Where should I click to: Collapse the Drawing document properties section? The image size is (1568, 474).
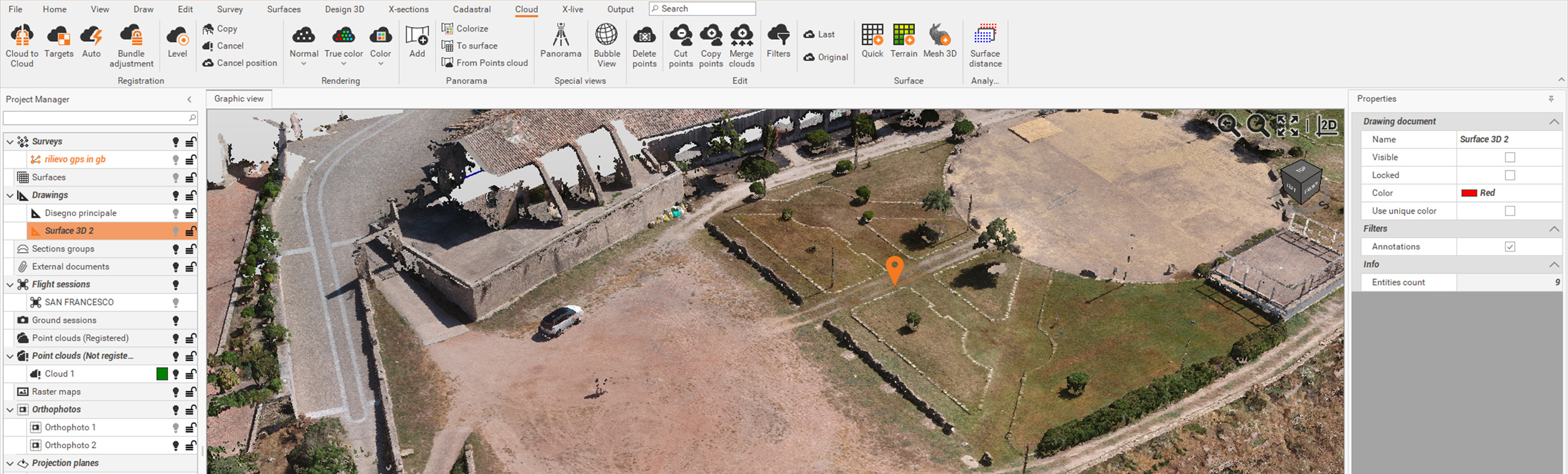click(x=1553, y=121)
